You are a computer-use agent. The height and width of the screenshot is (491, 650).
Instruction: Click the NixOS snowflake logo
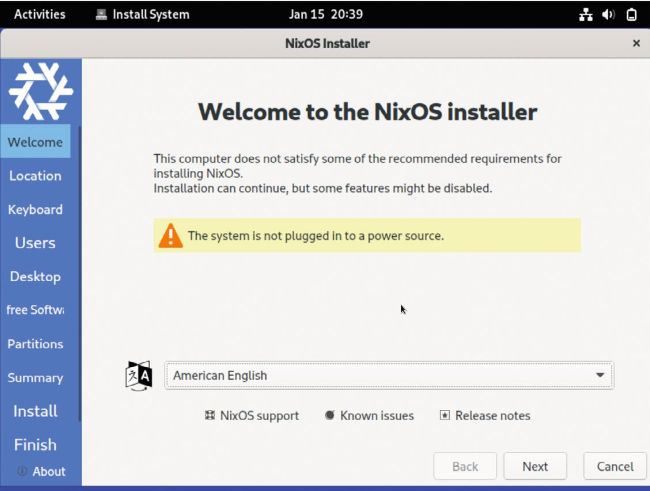click(41, 91)
